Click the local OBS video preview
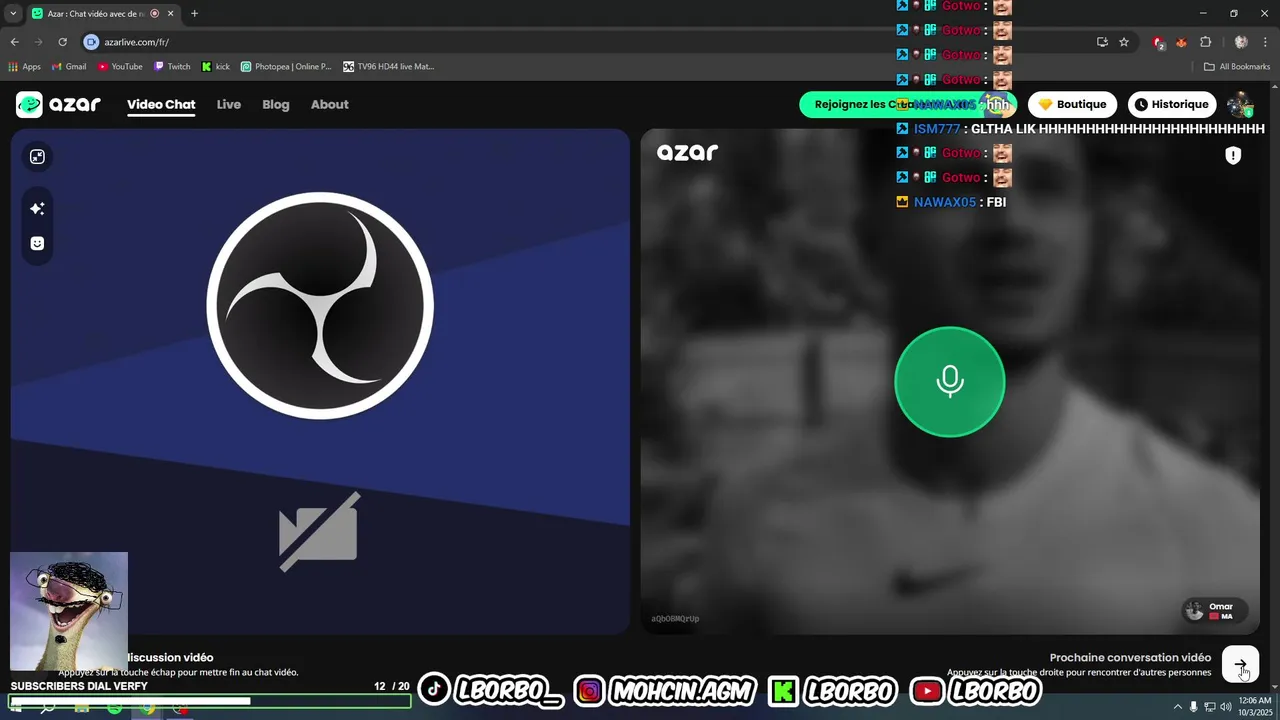Image resolution: width=1280 pixels, height=720 pixels. click(320, 381)
